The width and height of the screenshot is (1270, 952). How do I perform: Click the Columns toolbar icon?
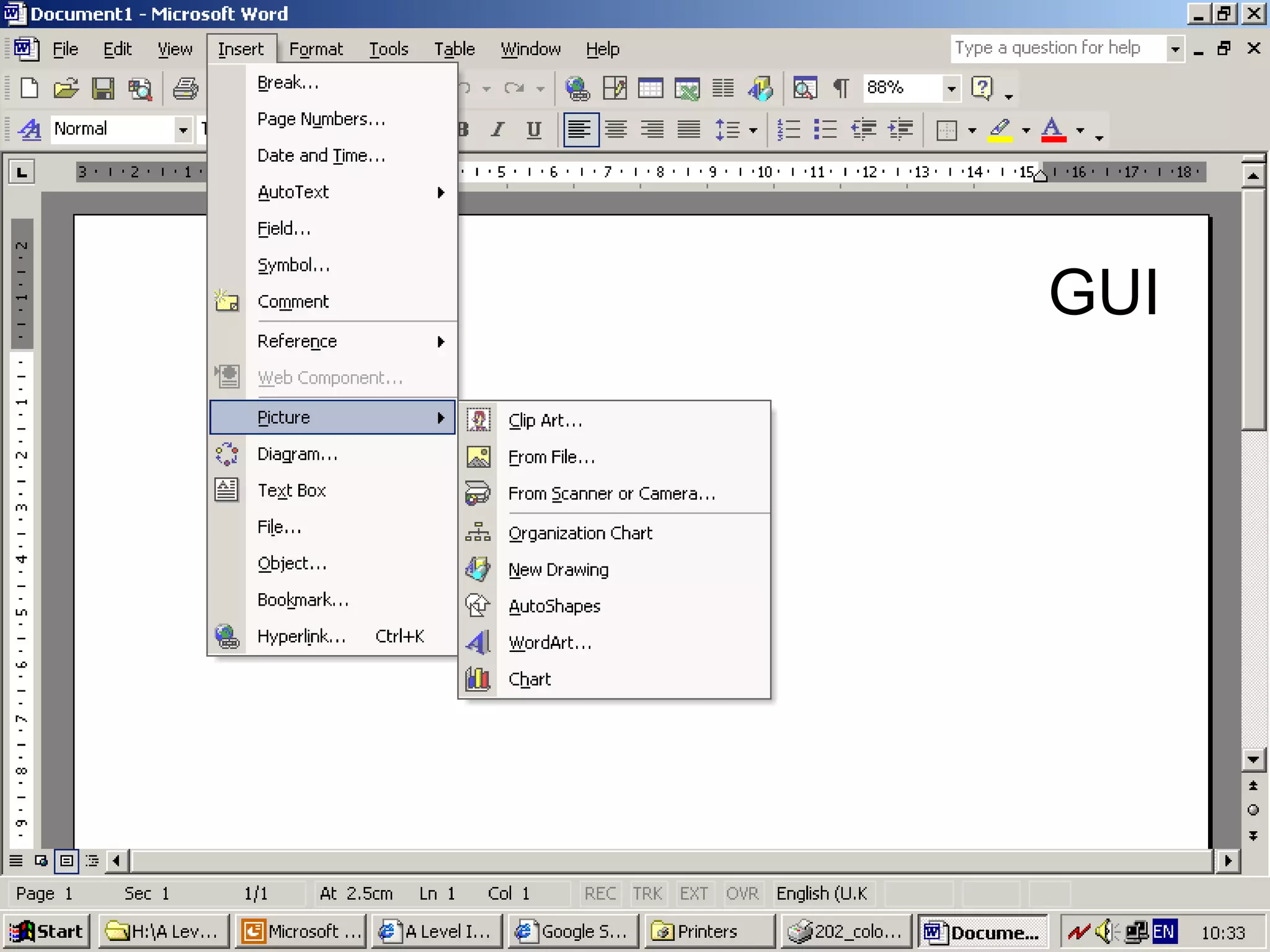(723, 88)
